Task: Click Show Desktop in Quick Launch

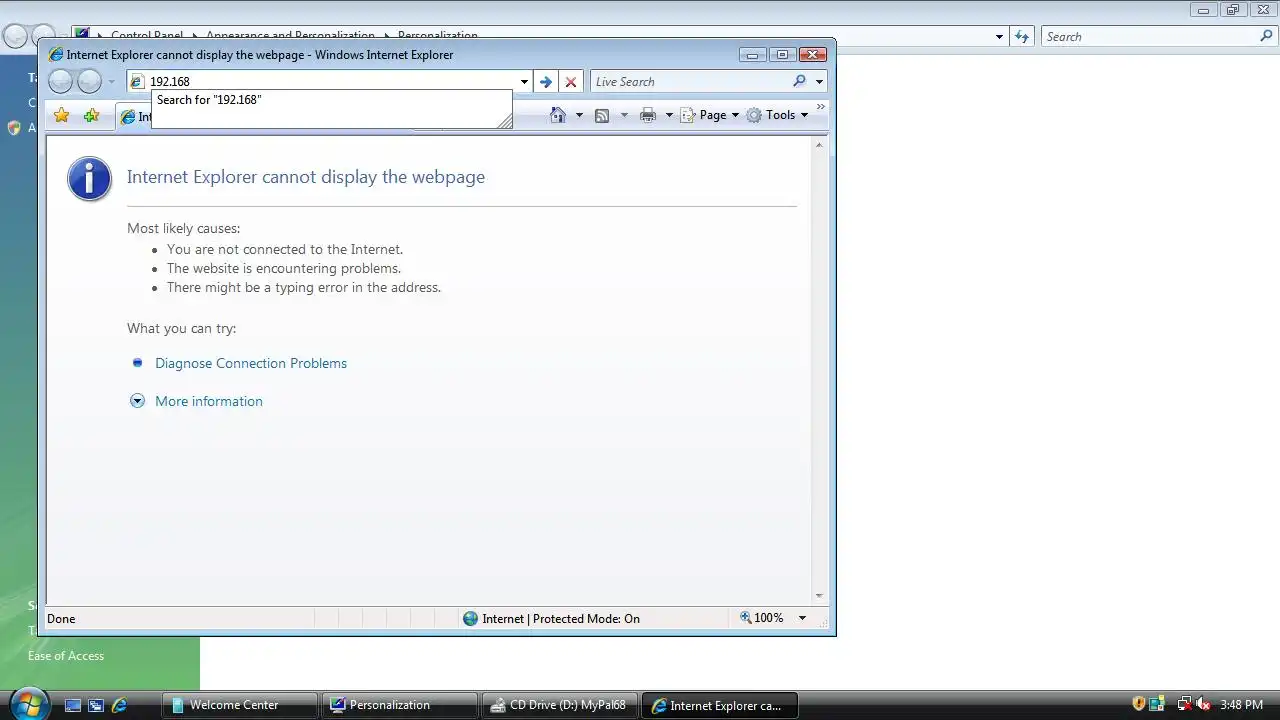Action: (x=72, y=705)
